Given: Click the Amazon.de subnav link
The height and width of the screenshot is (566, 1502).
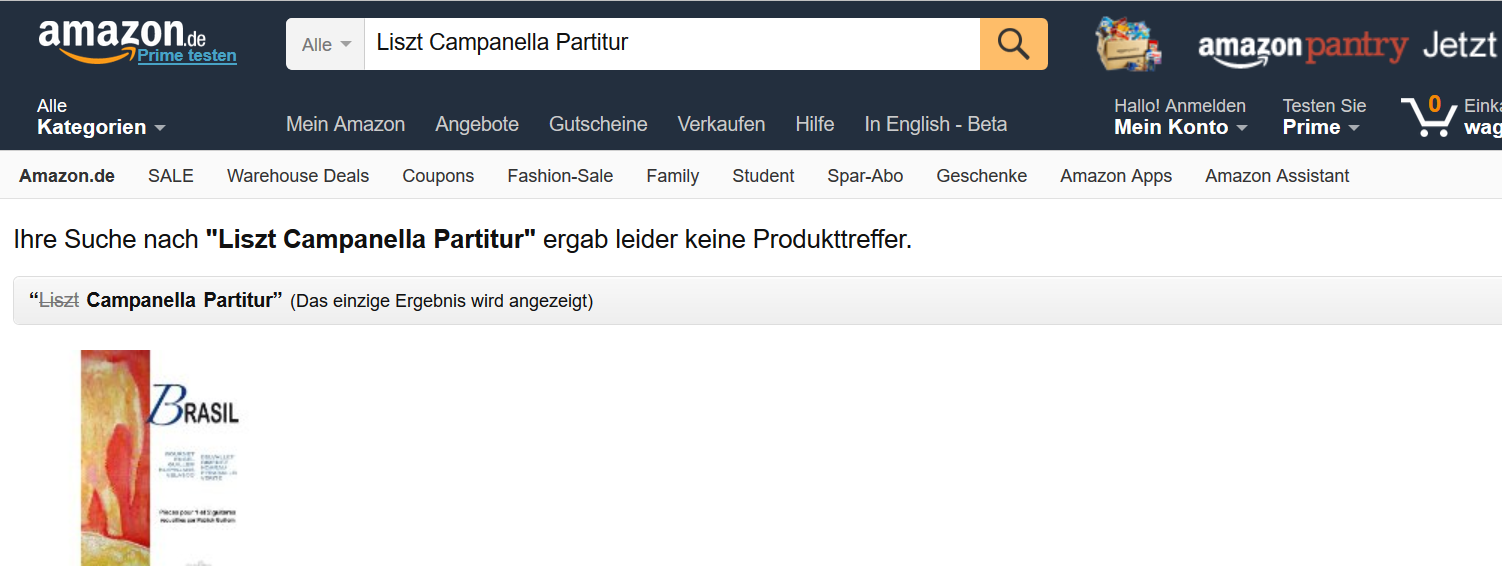Looking at the screenshot, I should 67,176.
